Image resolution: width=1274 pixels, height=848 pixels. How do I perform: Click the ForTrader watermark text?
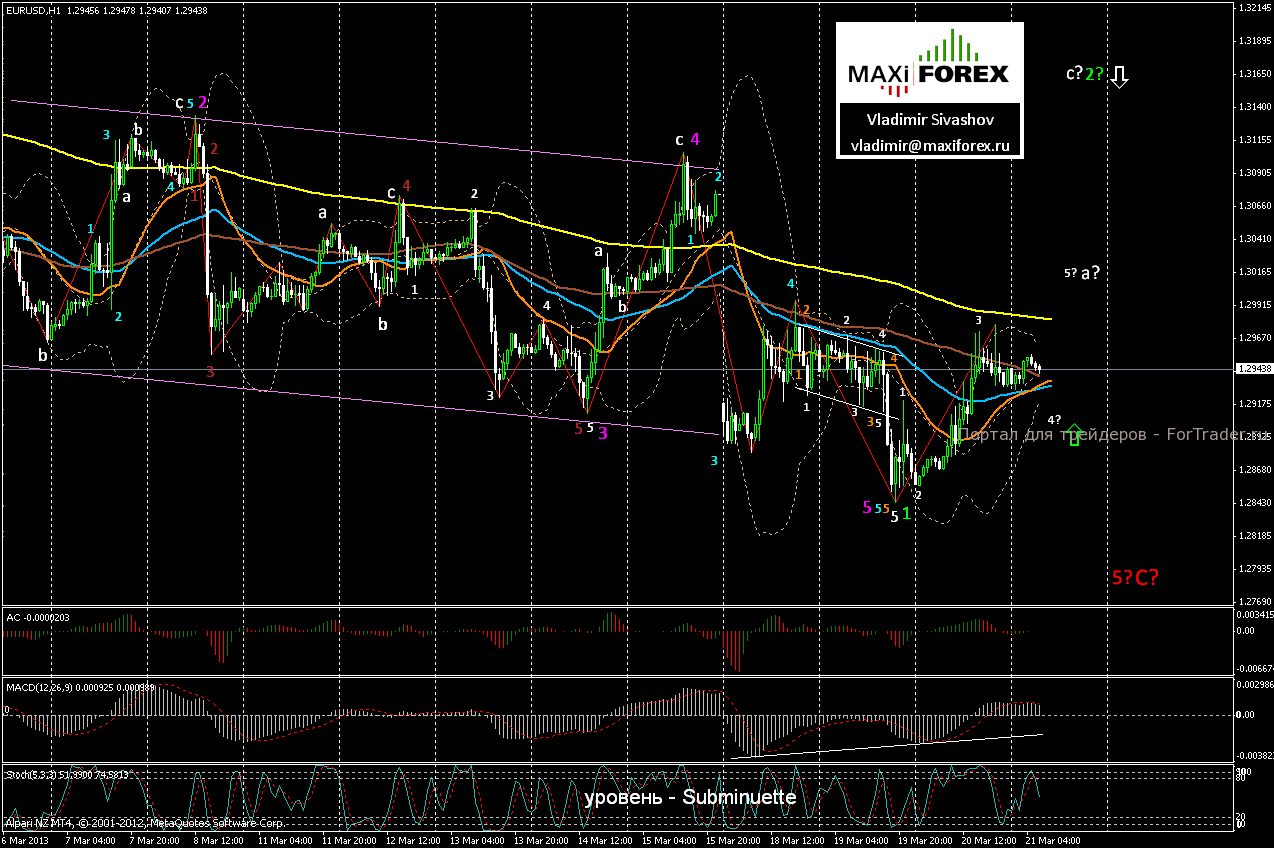click(1100, 434)
